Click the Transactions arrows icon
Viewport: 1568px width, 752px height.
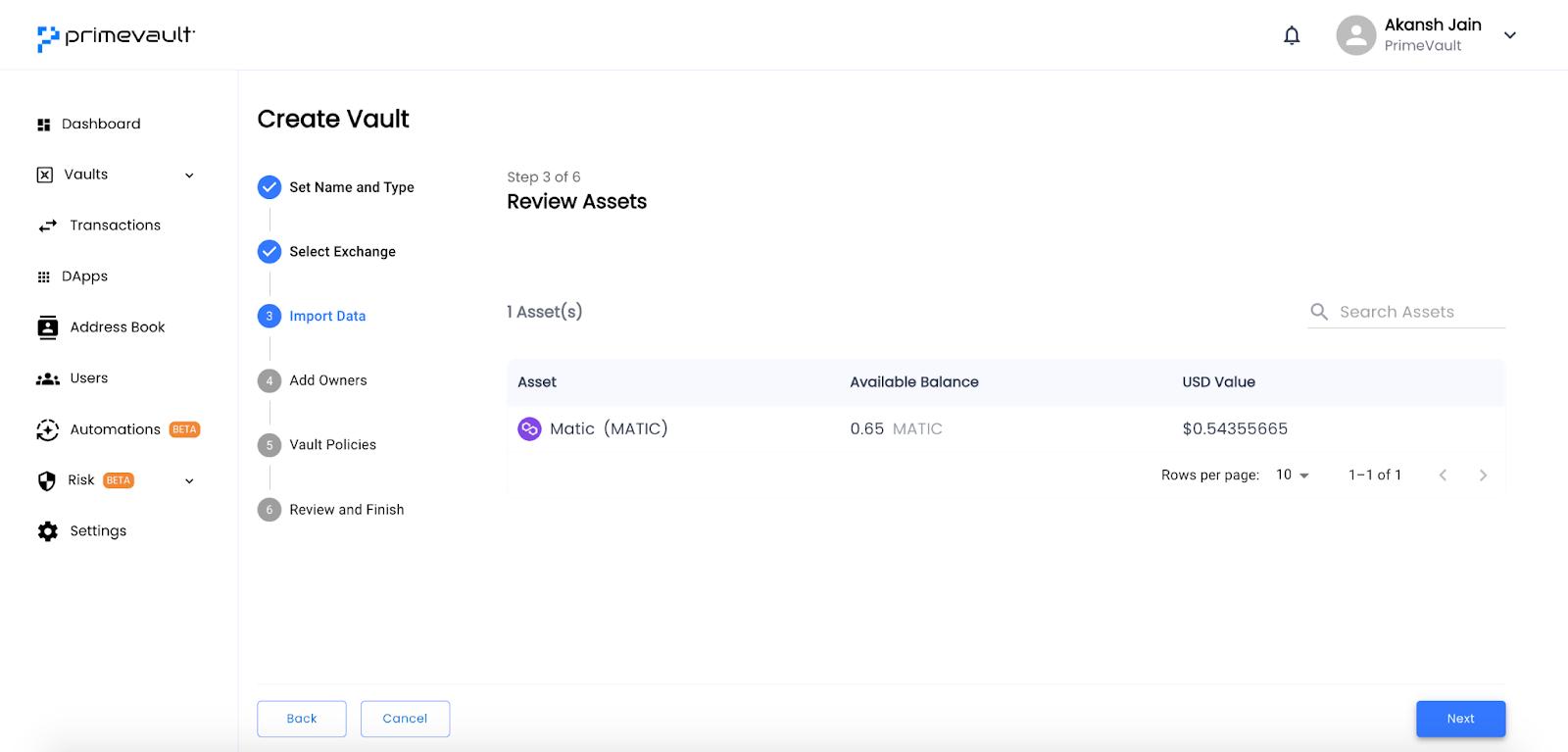48,226
